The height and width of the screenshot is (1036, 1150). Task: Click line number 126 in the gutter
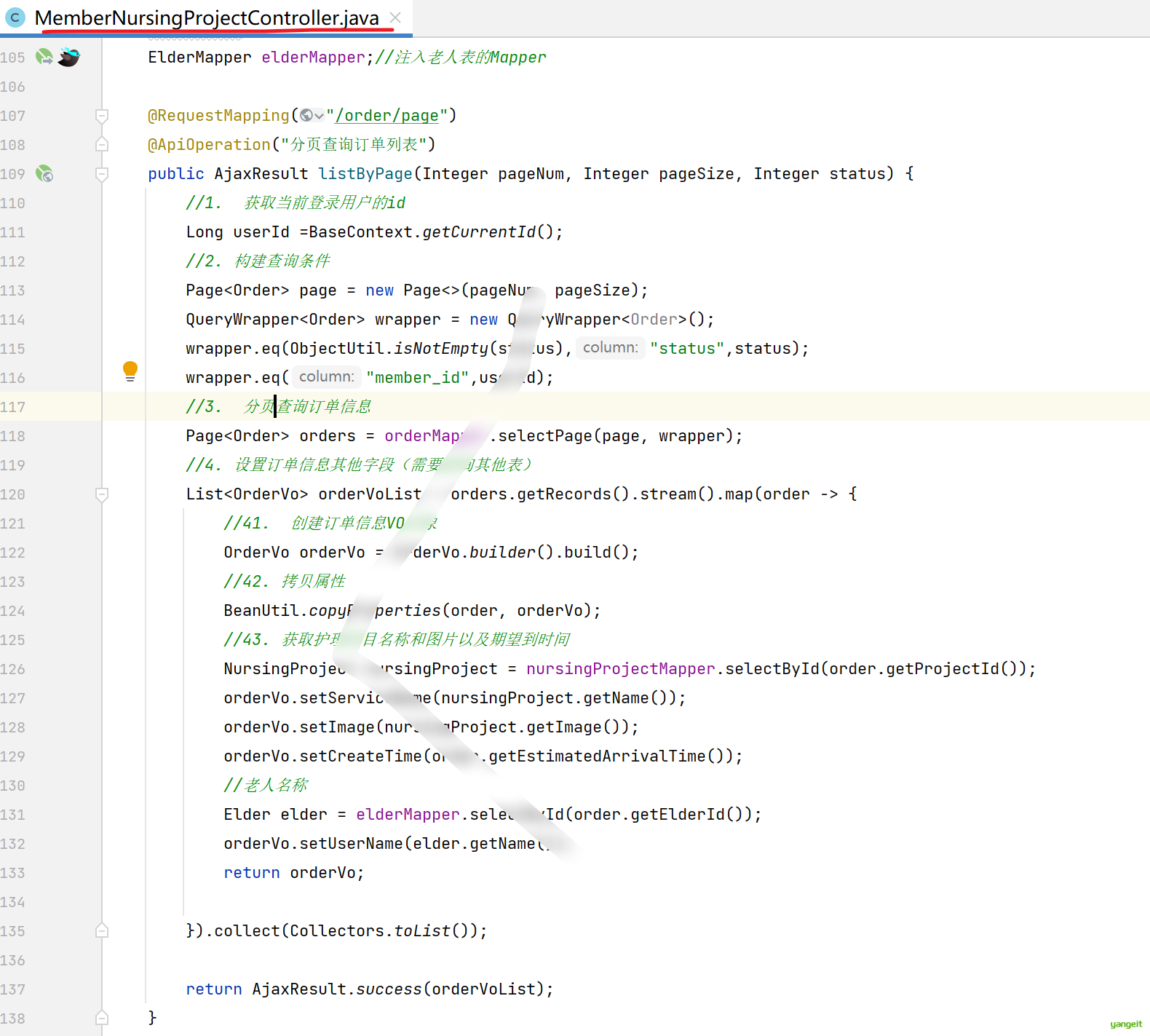click(13, 669)
